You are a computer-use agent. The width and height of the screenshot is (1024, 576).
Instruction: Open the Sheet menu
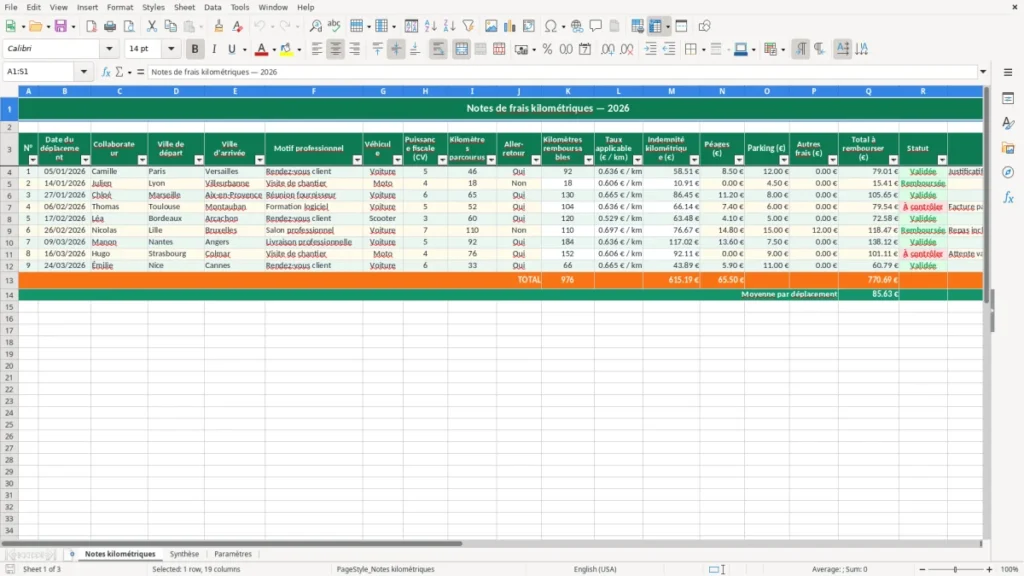coord(184,7)
